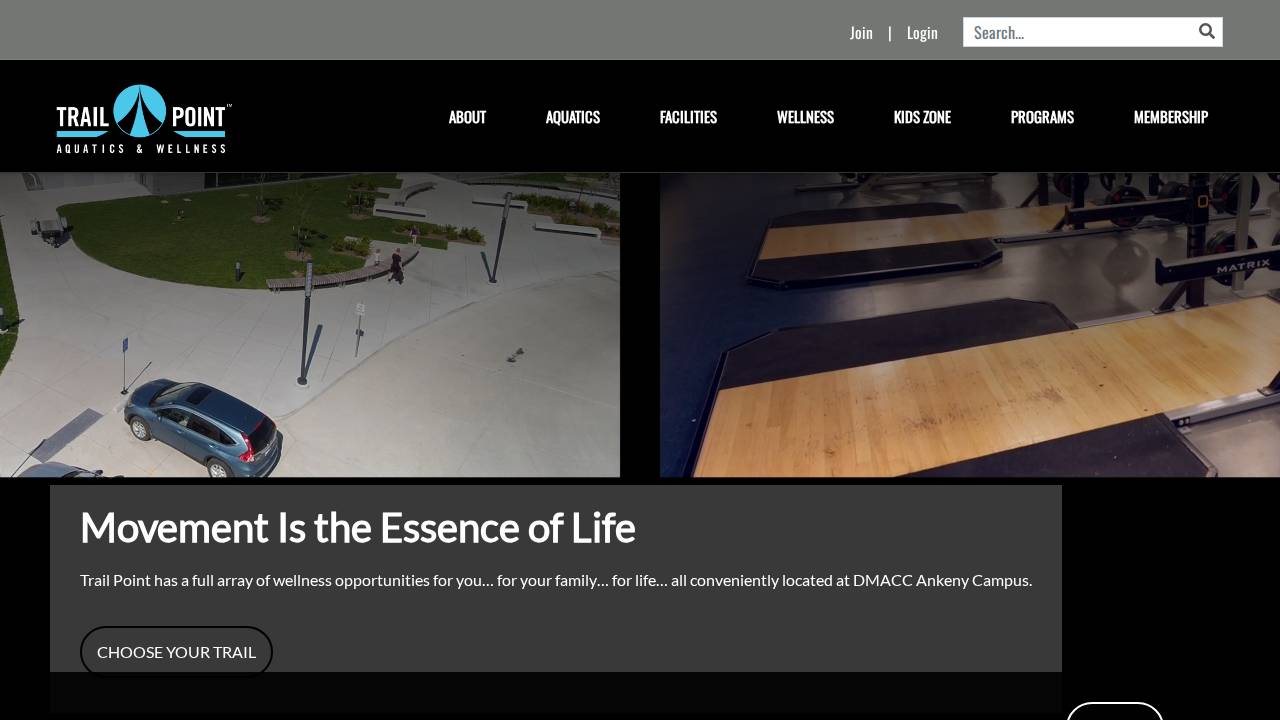The image size is (1280, 720).
Task: Open the PROGRAMS menu
Action: pyautogui.click(x=1042, y=117)
